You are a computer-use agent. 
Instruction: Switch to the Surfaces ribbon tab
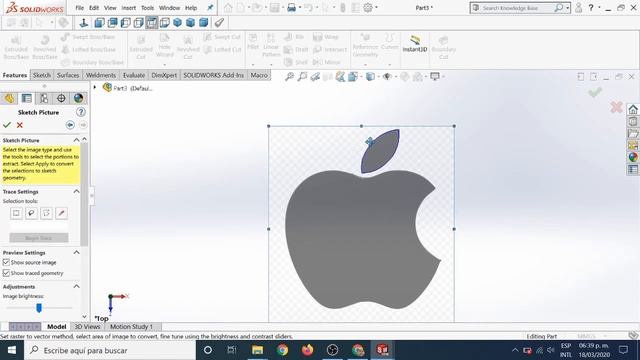pyautogui.click(x=68, y=75)
